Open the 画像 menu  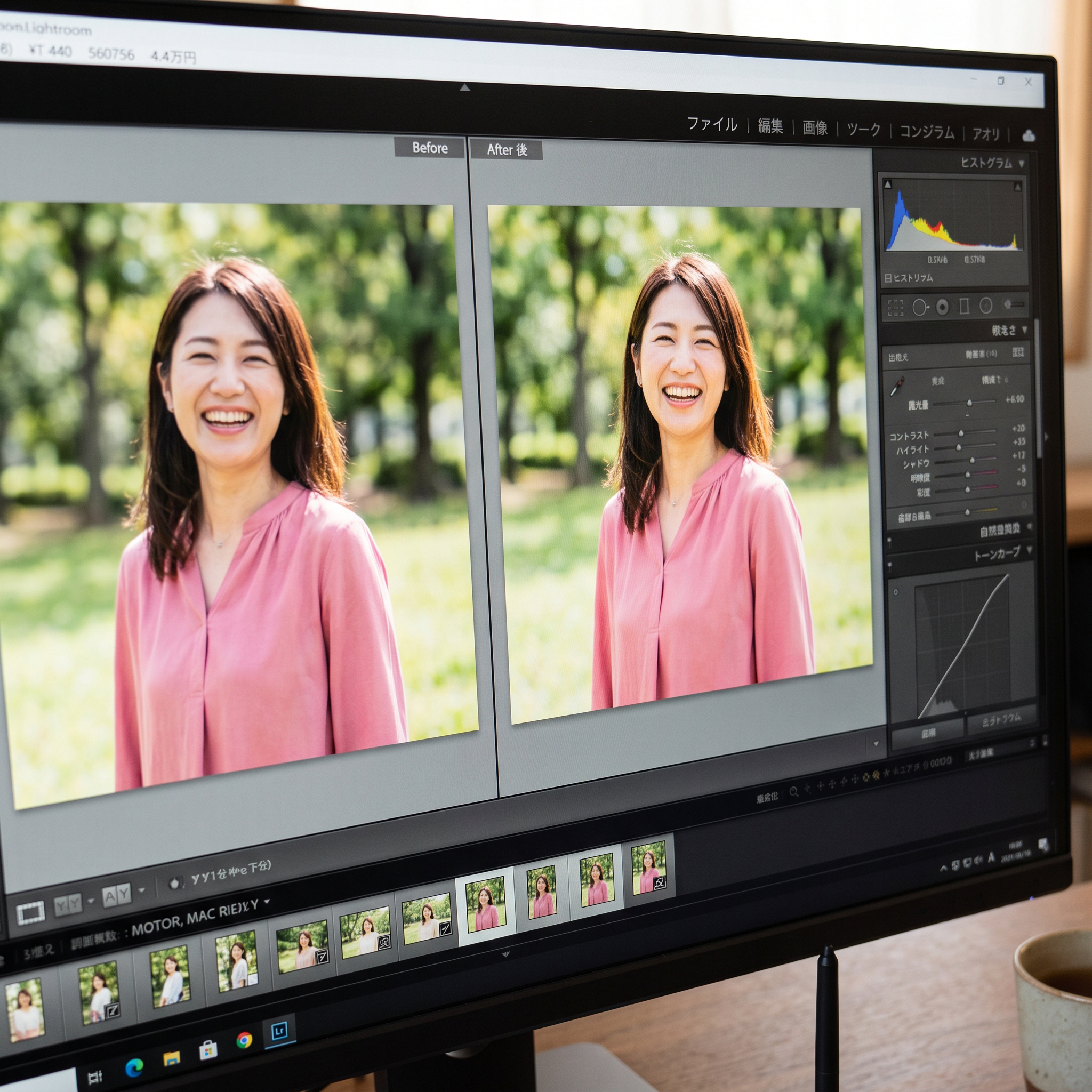[815, 128]
